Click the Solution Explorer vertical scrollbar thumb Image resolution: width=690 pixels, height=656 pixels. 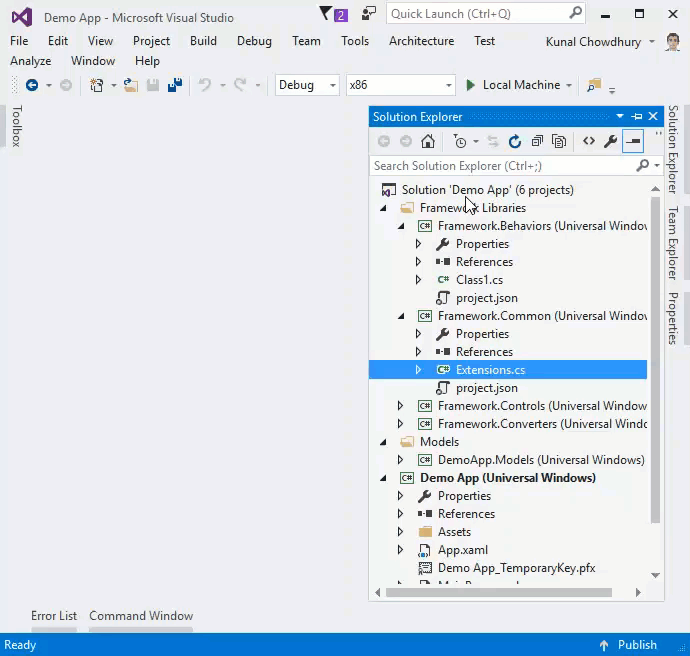click(655, 360)
